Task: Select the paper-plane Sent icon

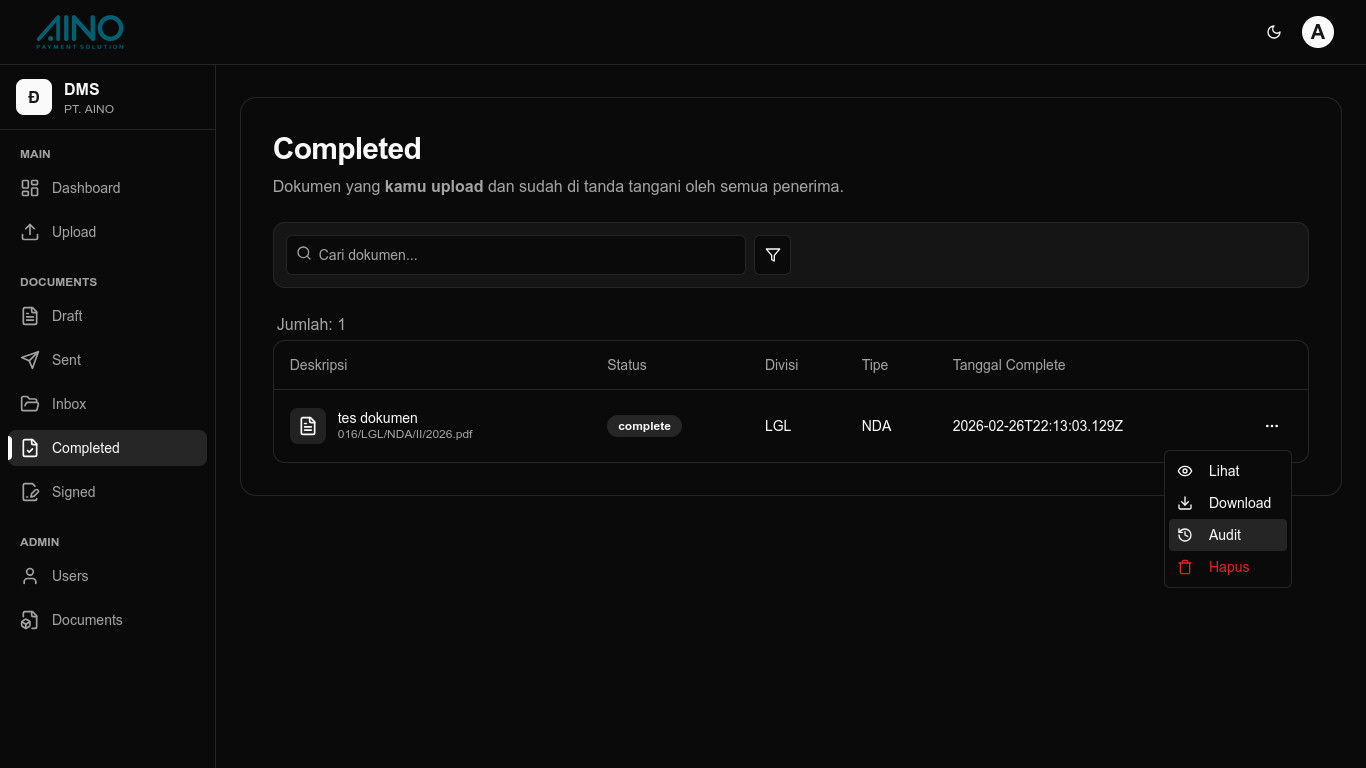Action: point(30,360)
